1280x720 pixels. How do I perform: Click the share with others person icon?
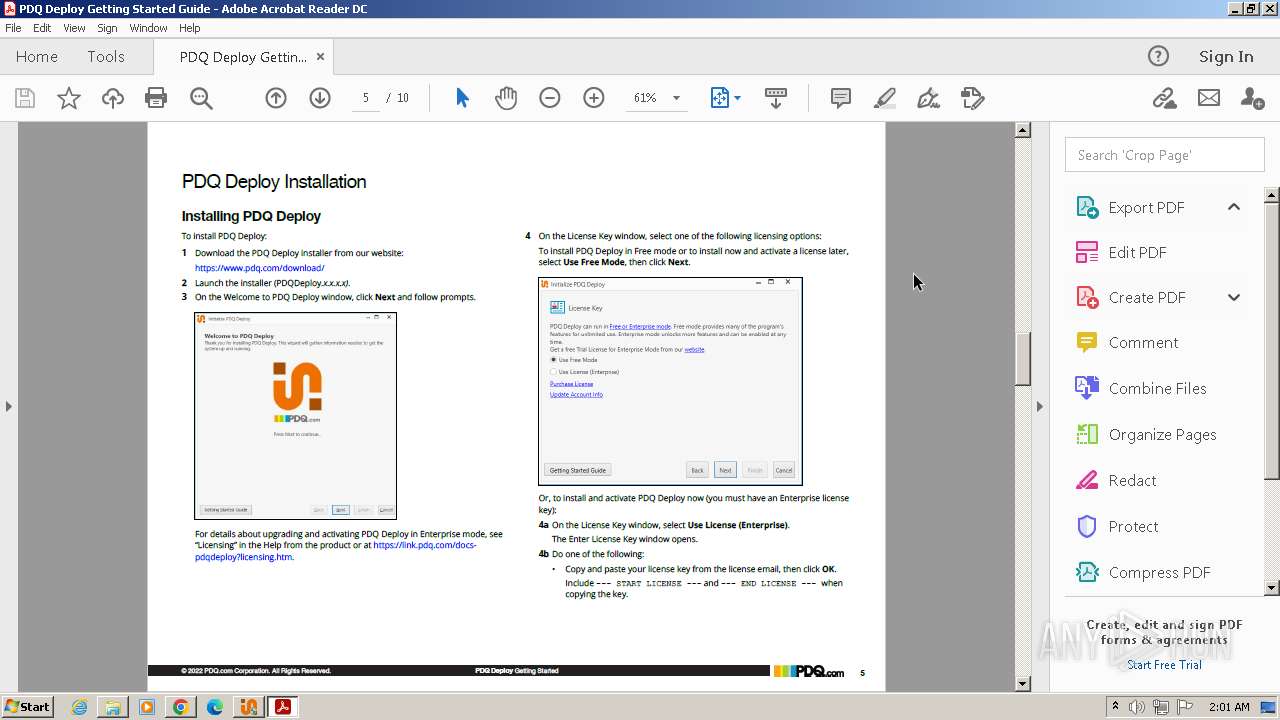[1252, 98]
